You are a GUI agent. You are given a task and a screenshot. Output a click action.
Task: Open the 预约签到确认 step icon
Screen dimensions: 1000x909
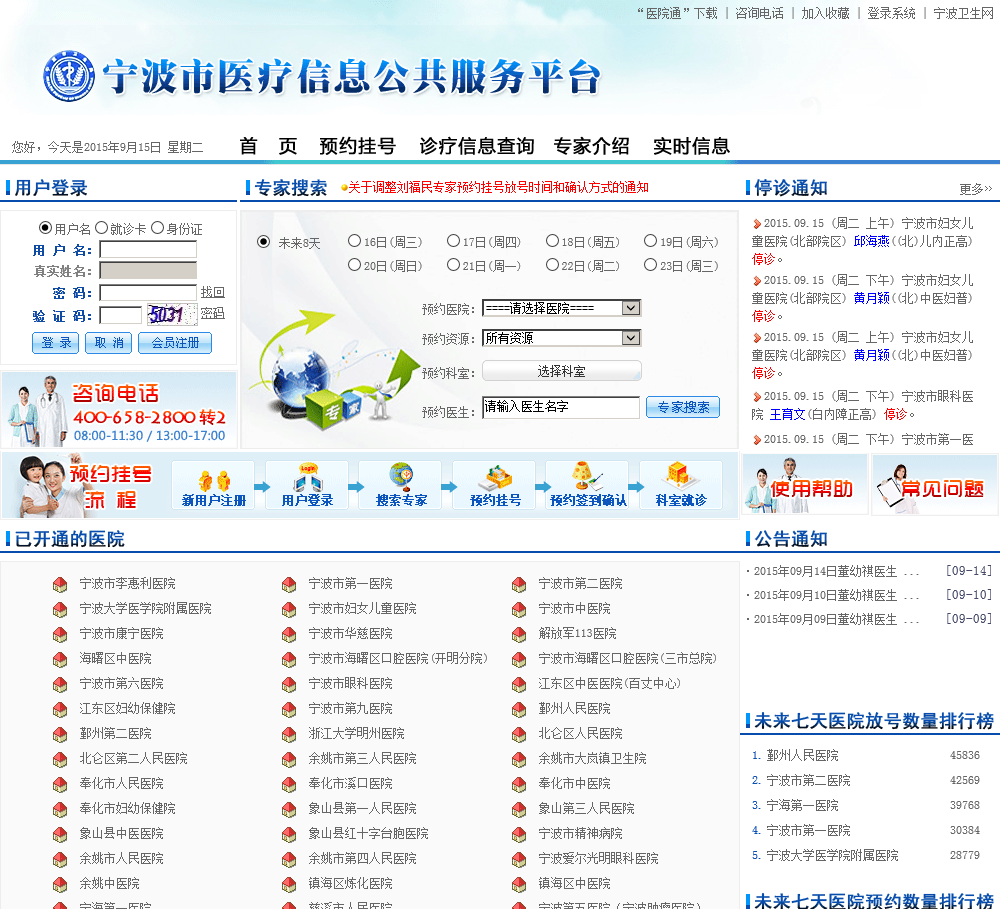tap(588, 485)
